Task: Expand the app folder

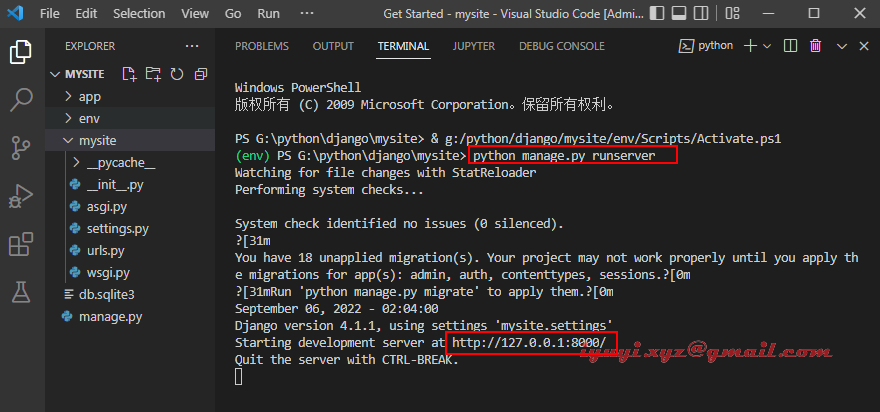Action: coord(90,97)
